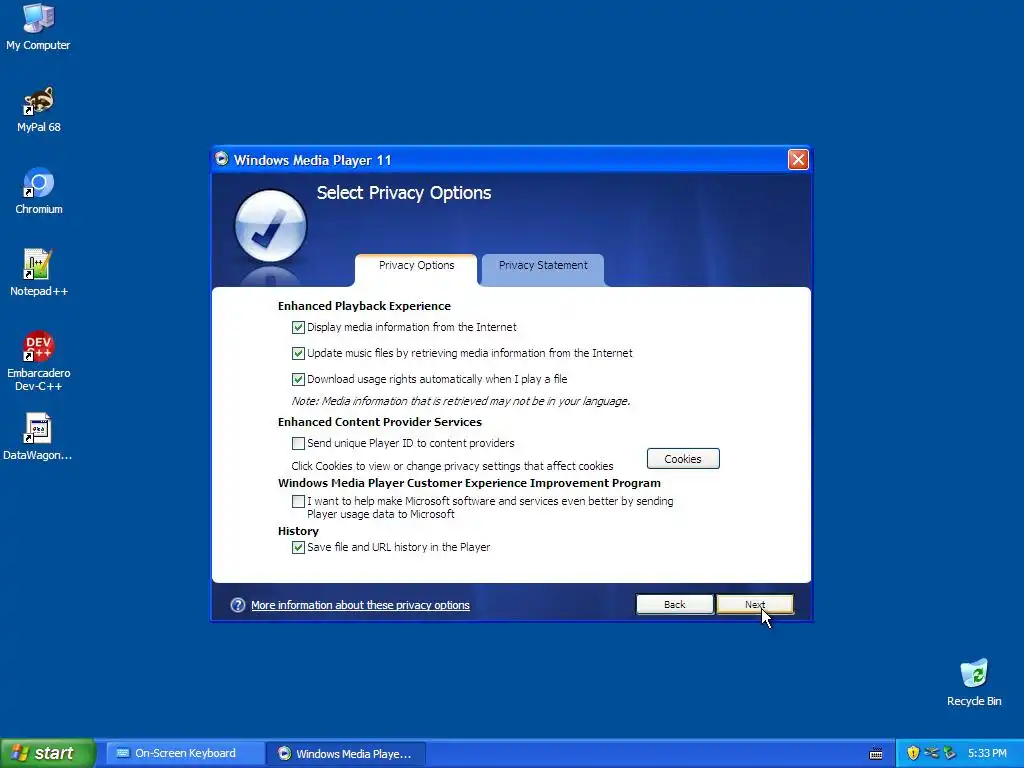Screen dimensions: 1024x768
Task: Toggle Download usage rights automatically checkbox
Action: [298, 379]
